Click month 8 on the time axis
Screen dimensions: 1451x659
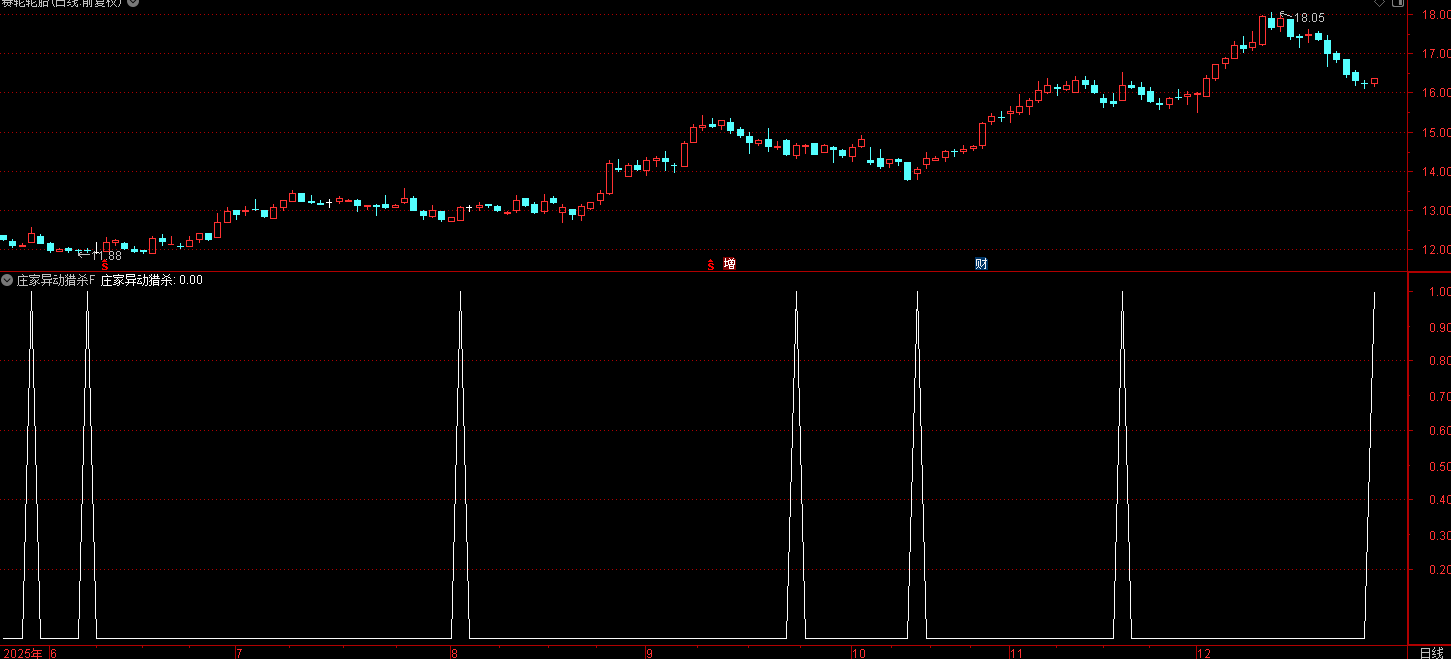454,654
